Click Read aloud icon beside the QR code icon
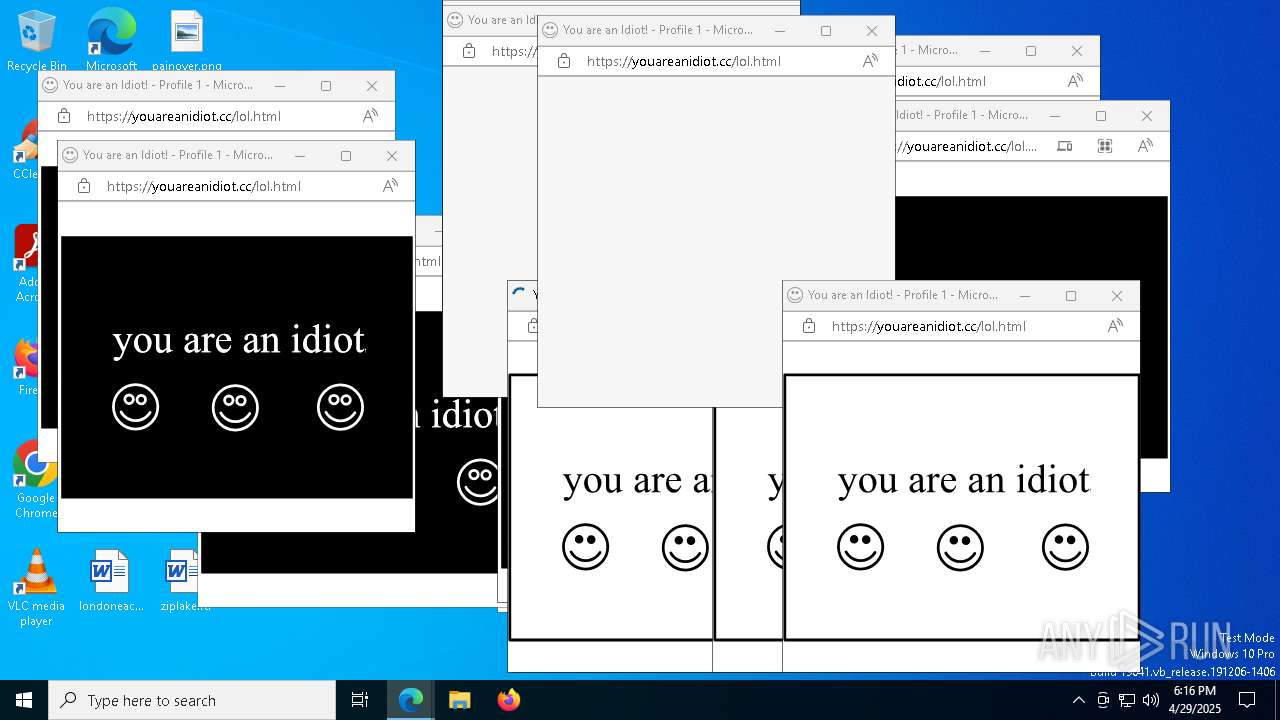This screenshot has height=720, width=1280. 1145,146
